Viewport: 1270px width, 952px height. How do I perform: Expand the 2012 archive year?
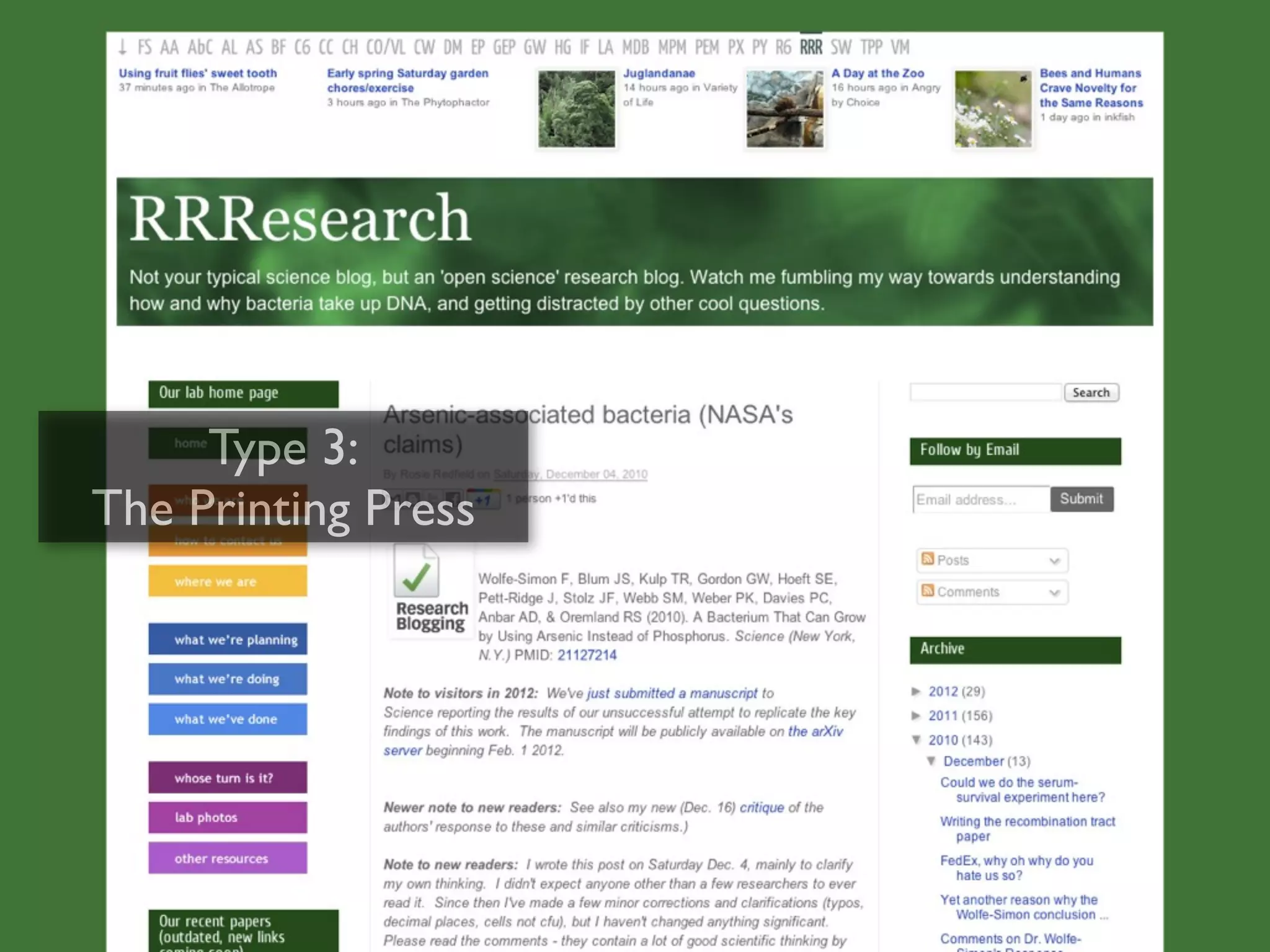[917, 691]
